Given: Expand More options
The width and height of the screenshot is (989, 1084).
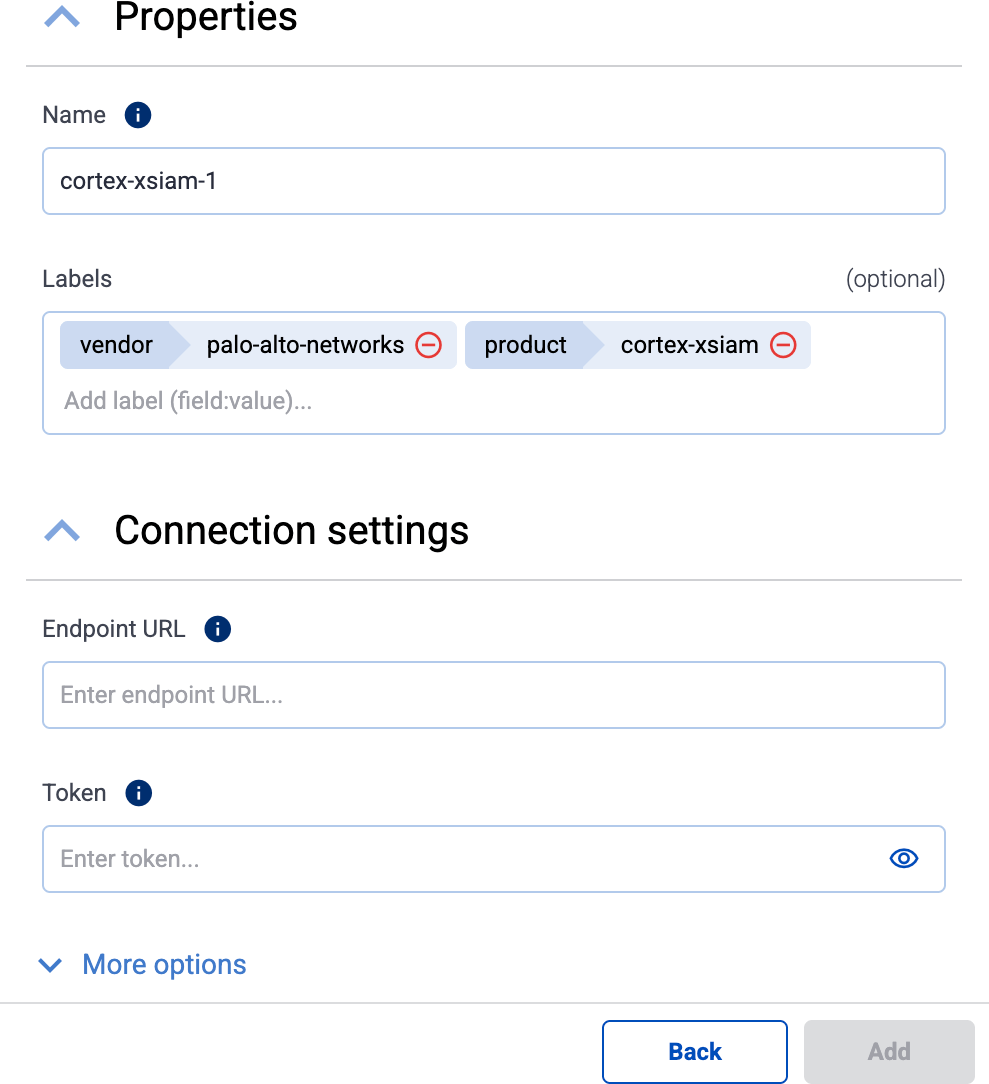Looking at the screenshot, I should 163,964.
